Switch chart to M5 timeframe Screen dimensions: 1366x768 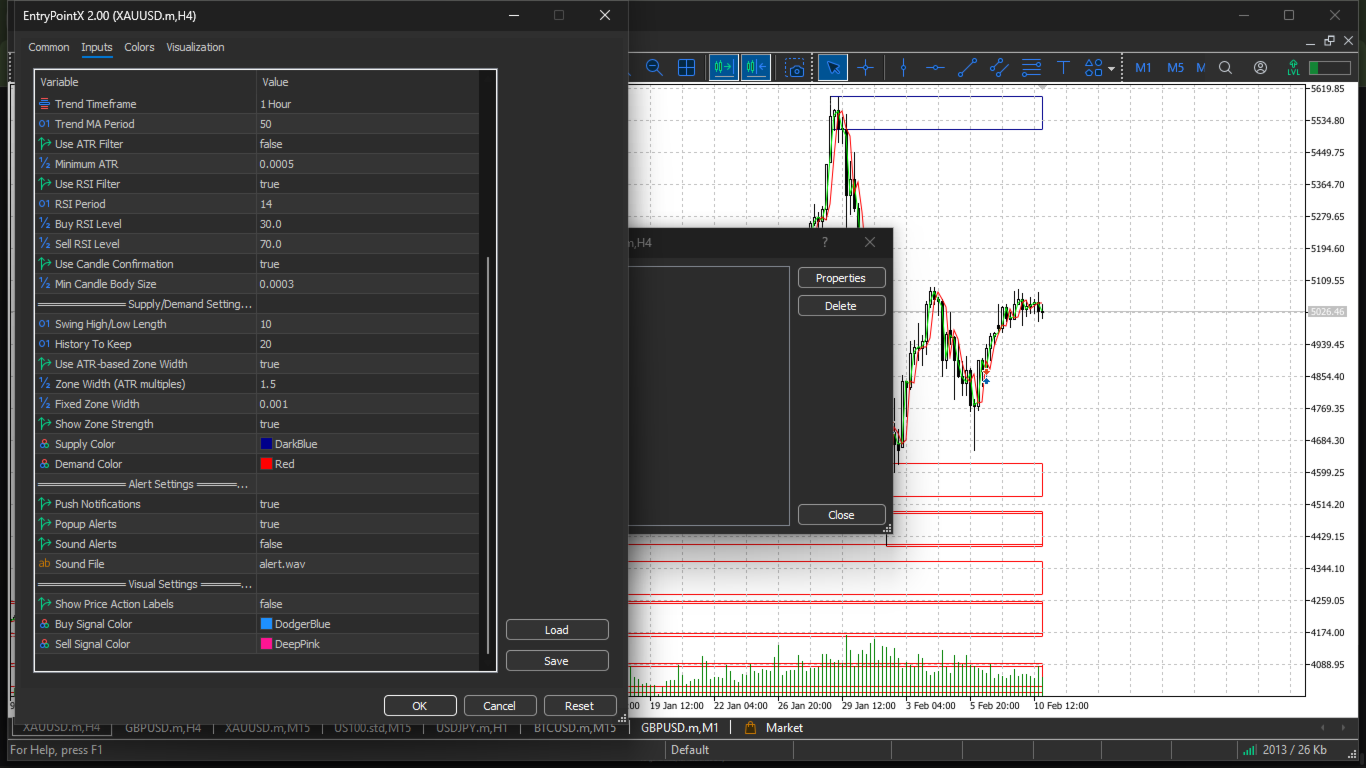[x=1175, y=67]
